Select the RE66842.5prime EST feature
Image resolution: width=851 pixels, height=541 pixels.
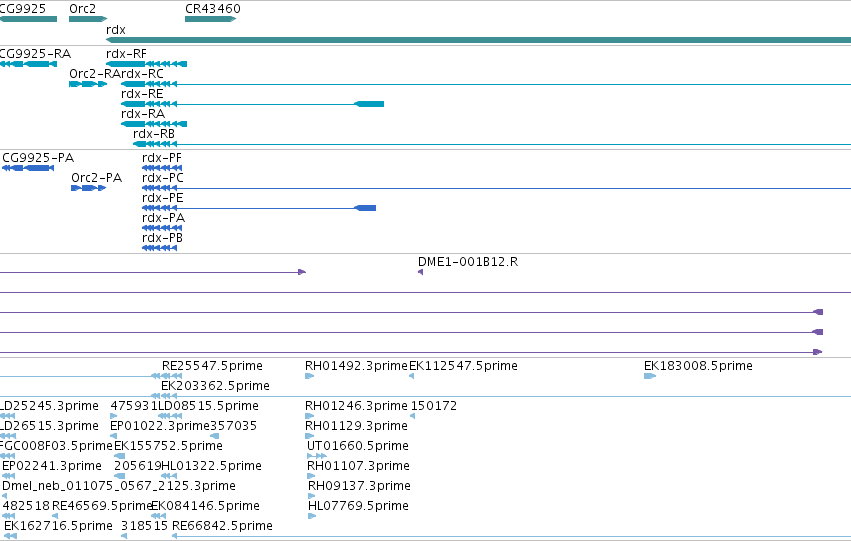(x=511, y=536)
